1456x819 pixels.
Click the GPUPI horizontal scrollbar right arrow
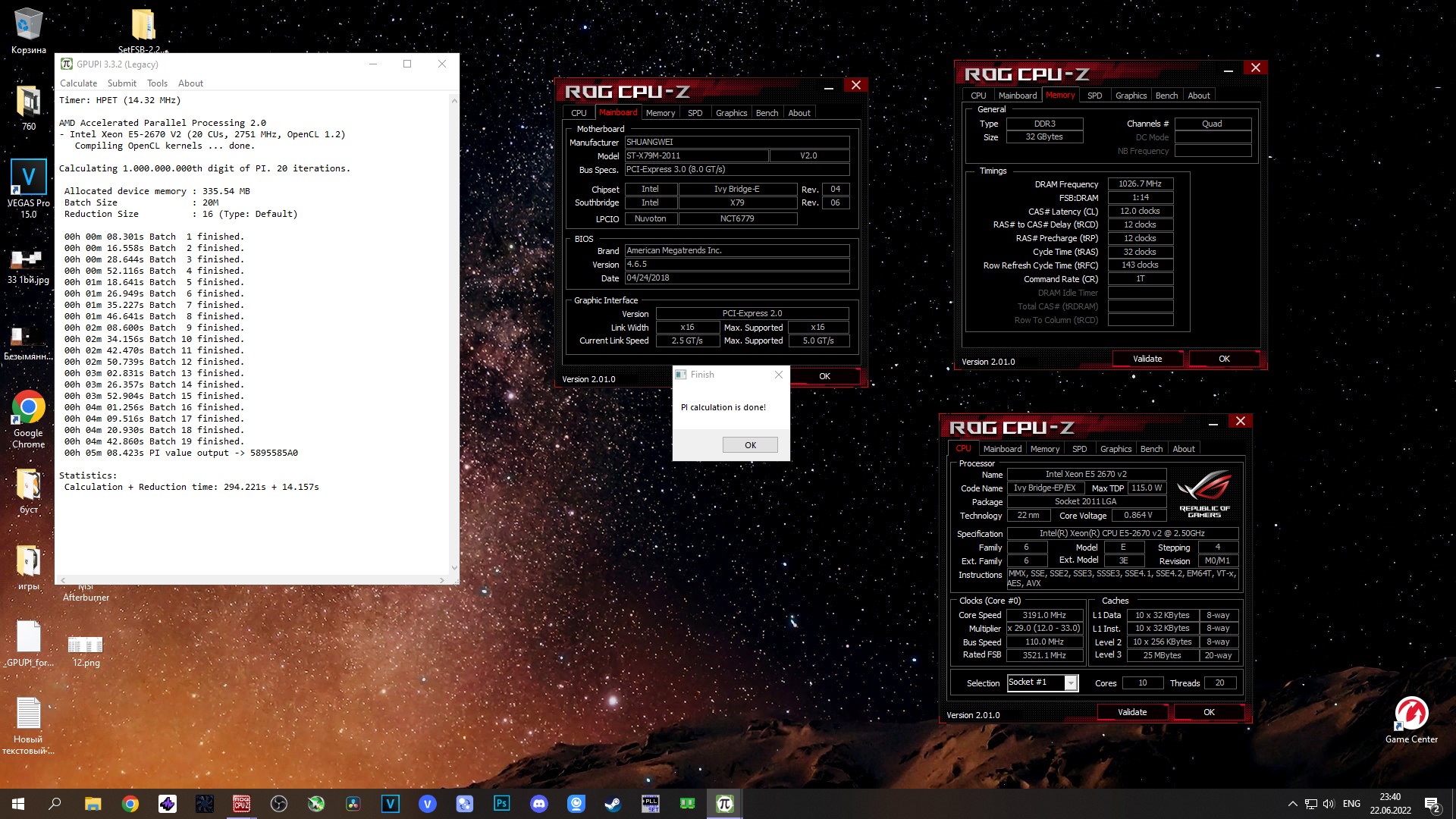[441, 580]
